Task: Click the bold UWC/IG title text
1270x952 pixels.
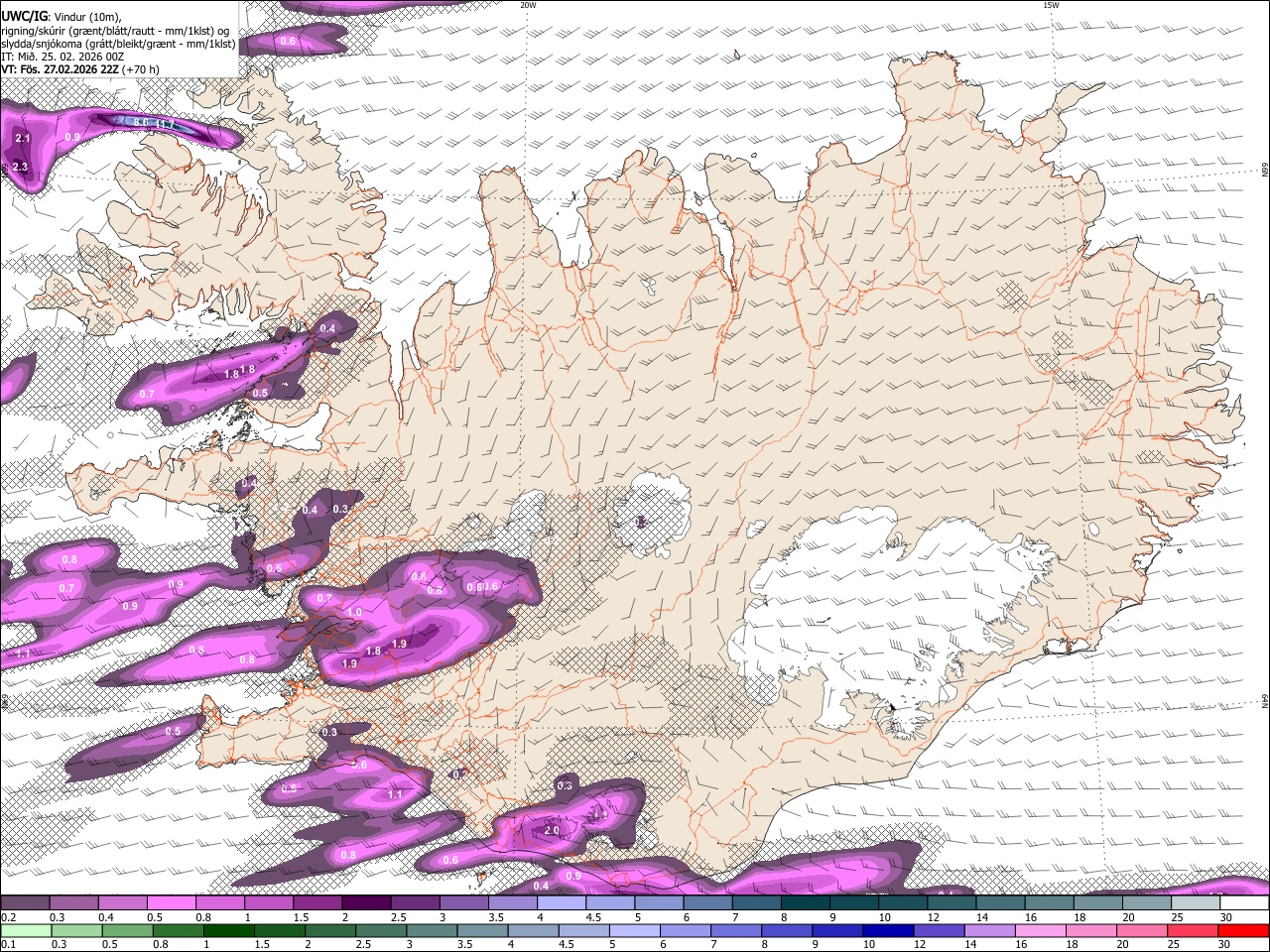Action: (x=24, y=17)
